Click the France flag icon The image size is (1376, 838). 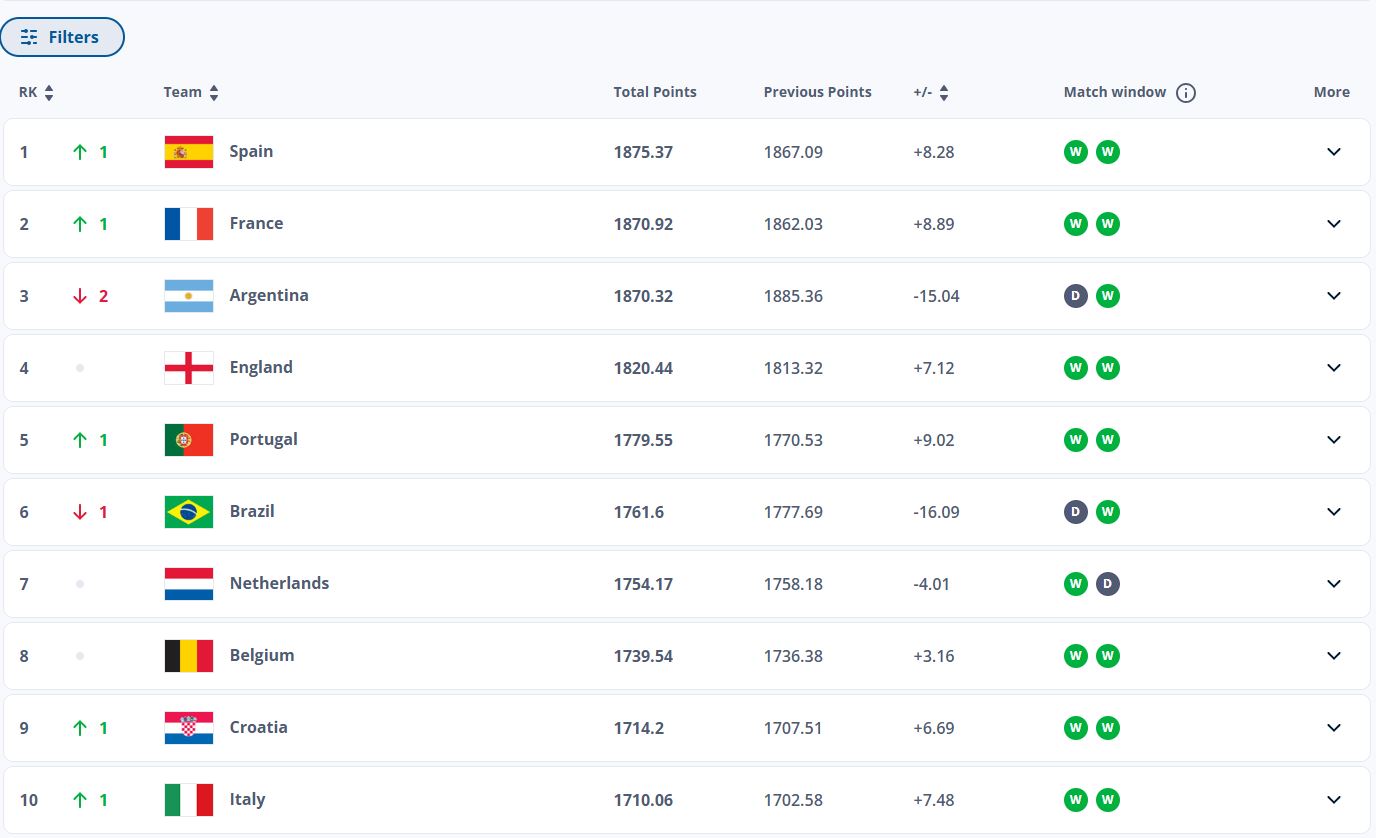pyautogui.click(x=189, y=224)
